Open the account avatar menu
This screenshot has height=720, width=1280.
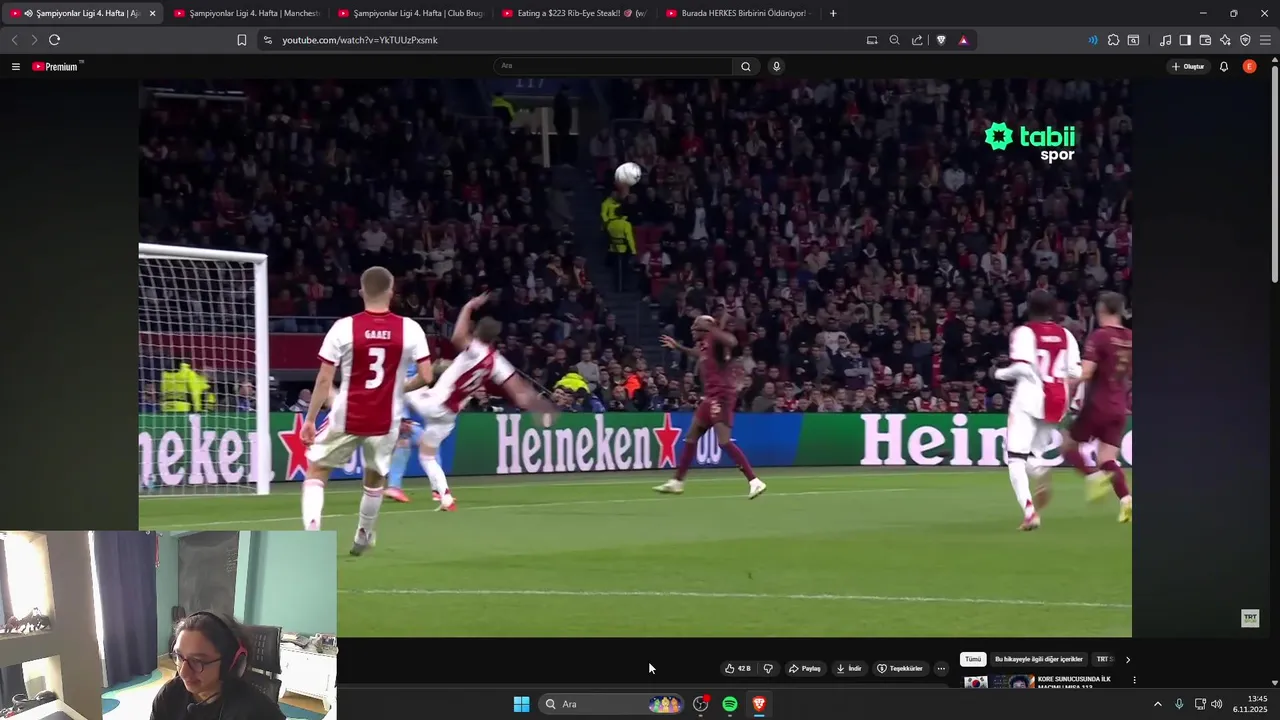click(1249, 67)
